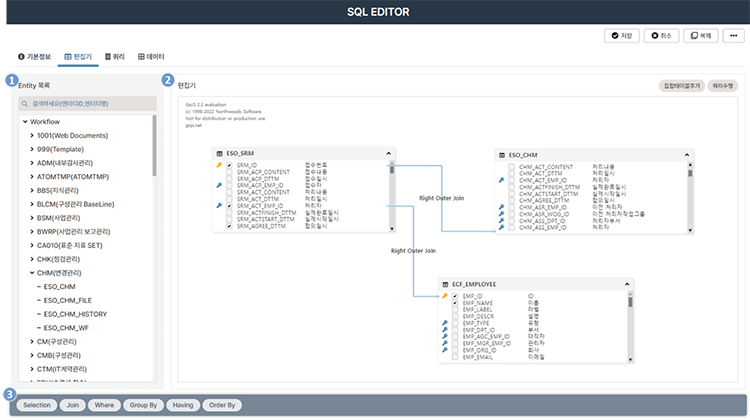Switch to the 기본정보 tab
This screenshot has height=420, width=750.
[36, 57]
